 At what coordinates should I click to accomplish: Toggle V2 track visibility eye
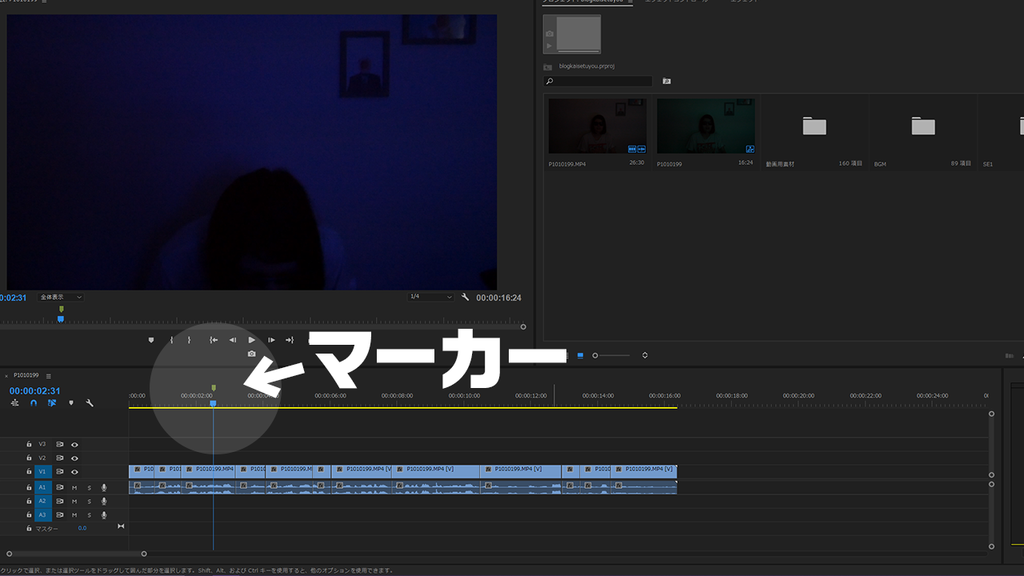[74, 458]
